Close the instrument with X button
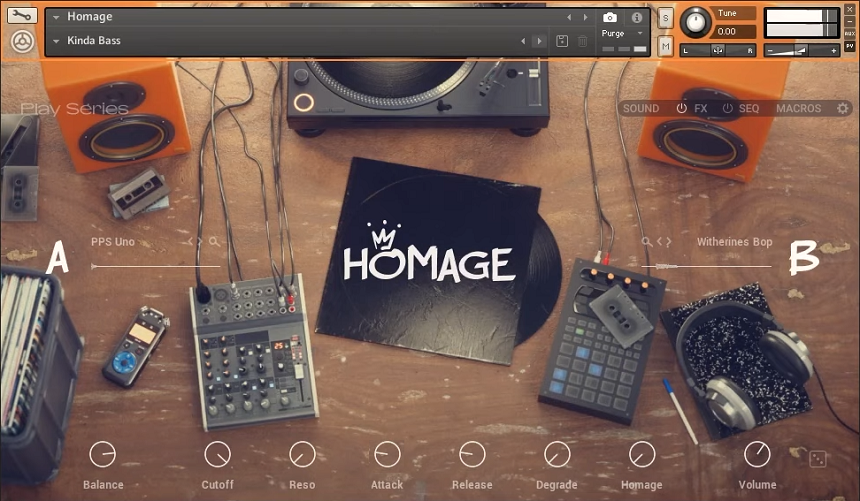 point(850,9)
